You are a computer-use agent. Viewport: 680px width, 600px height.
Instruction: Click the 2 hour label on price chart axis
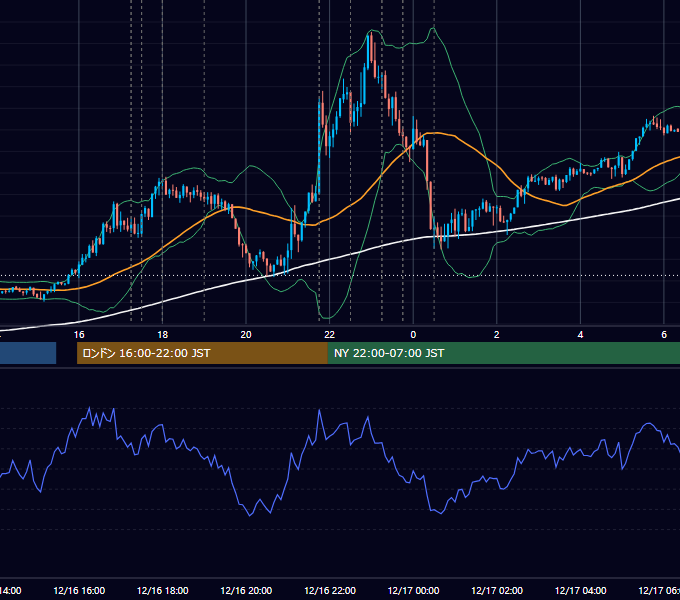497,335
